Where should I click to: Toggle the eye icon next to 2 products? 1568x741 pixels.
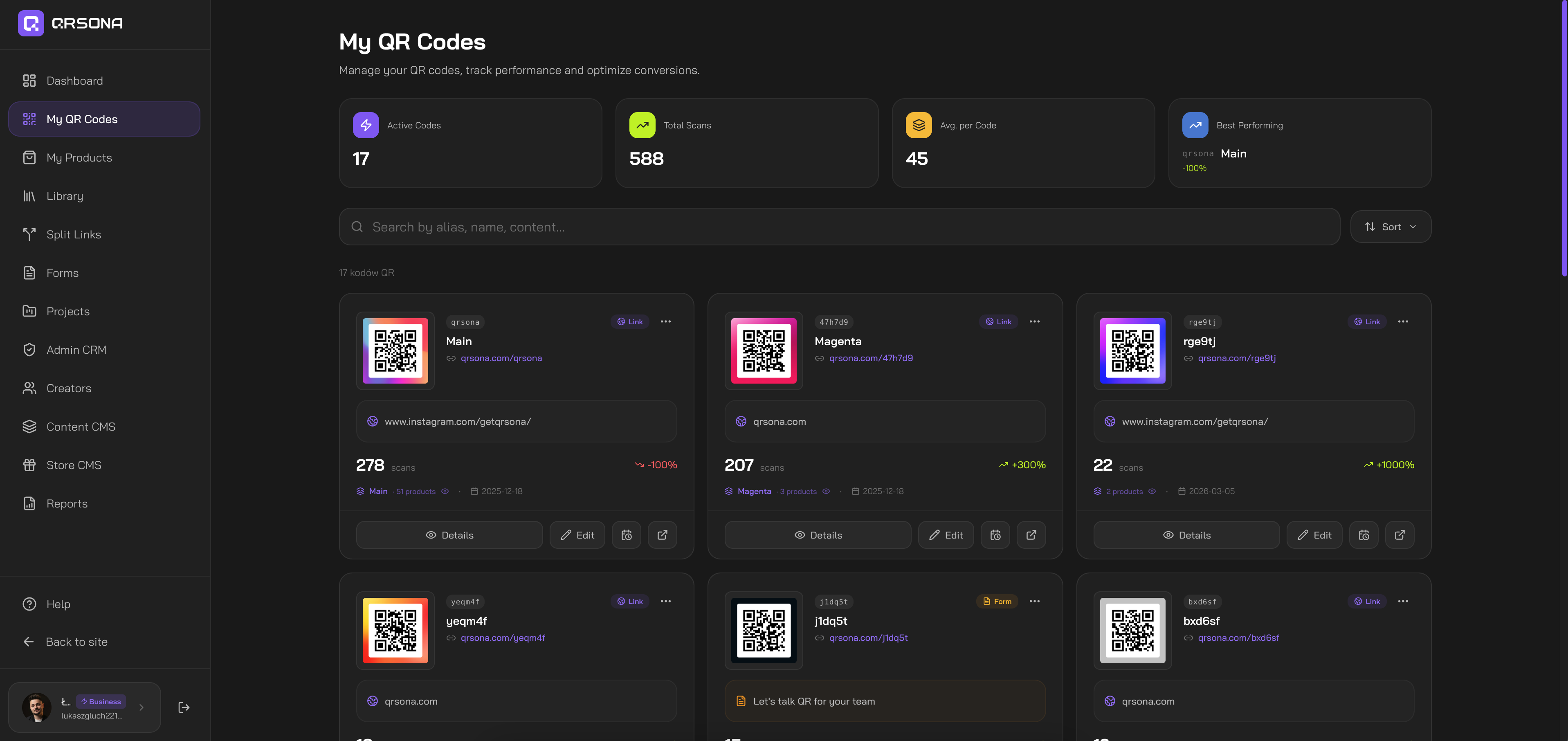click(x=1152, y=492)
